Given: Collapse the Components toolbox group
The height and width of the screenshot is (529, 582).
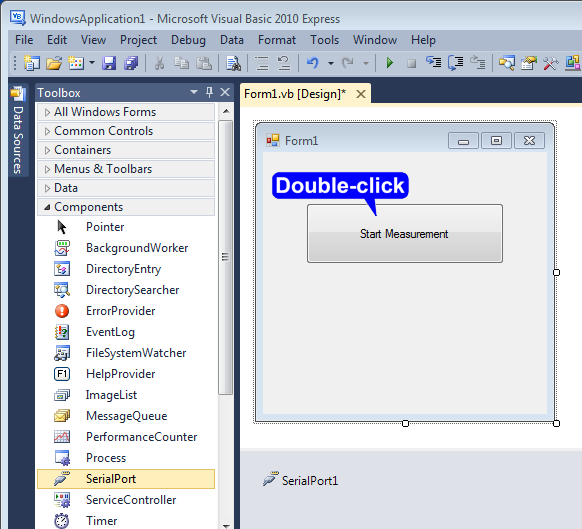Looking at the screenshot, I should click(126, 207).
